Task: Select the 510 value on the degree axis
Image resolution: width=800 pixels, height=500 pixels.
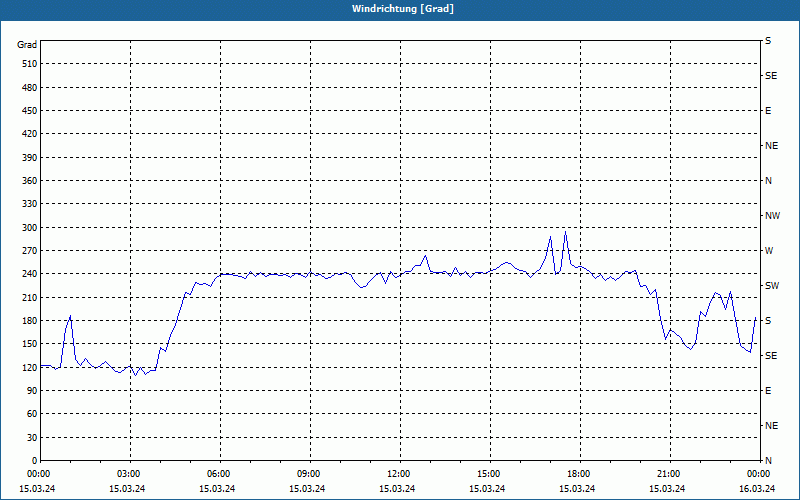Action: tap(30, 64)
